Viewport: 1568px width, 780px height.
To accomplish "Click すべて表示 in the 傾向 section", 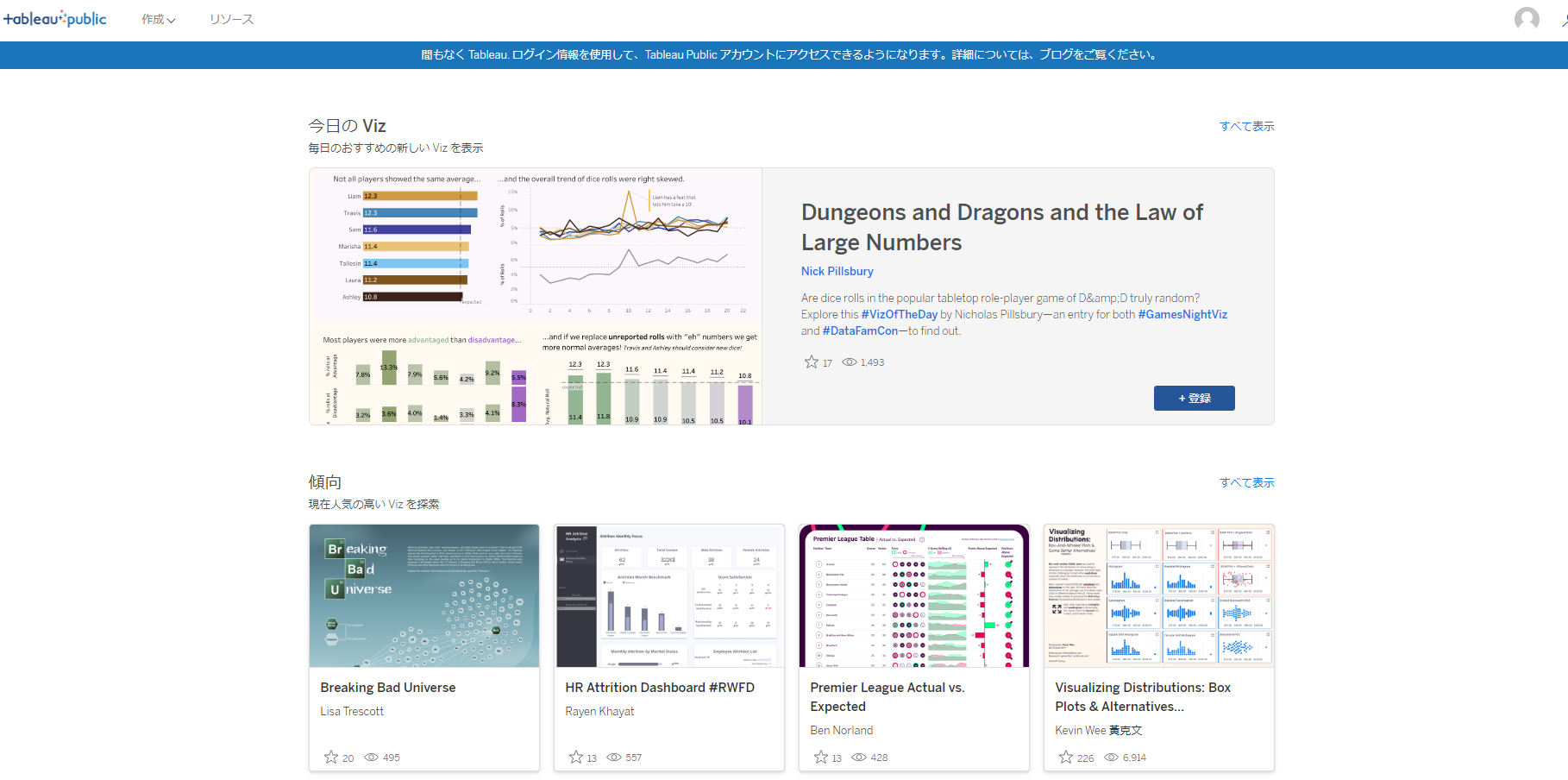I will 1246,482.
